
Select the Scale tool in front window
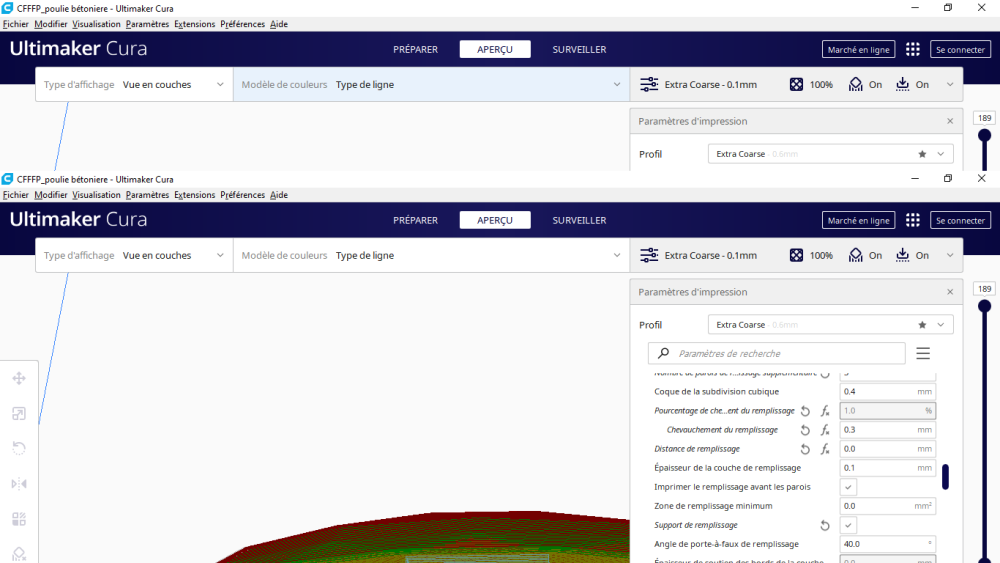19,414
